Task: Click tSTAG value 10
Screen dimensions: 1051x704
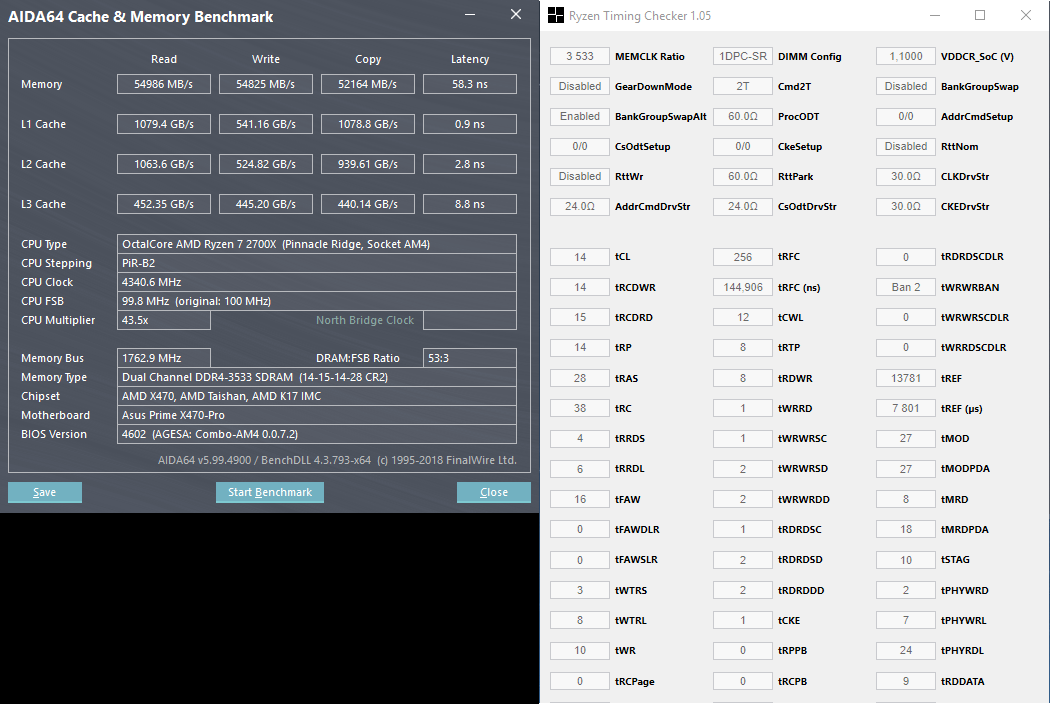Action: click(906, 560)
